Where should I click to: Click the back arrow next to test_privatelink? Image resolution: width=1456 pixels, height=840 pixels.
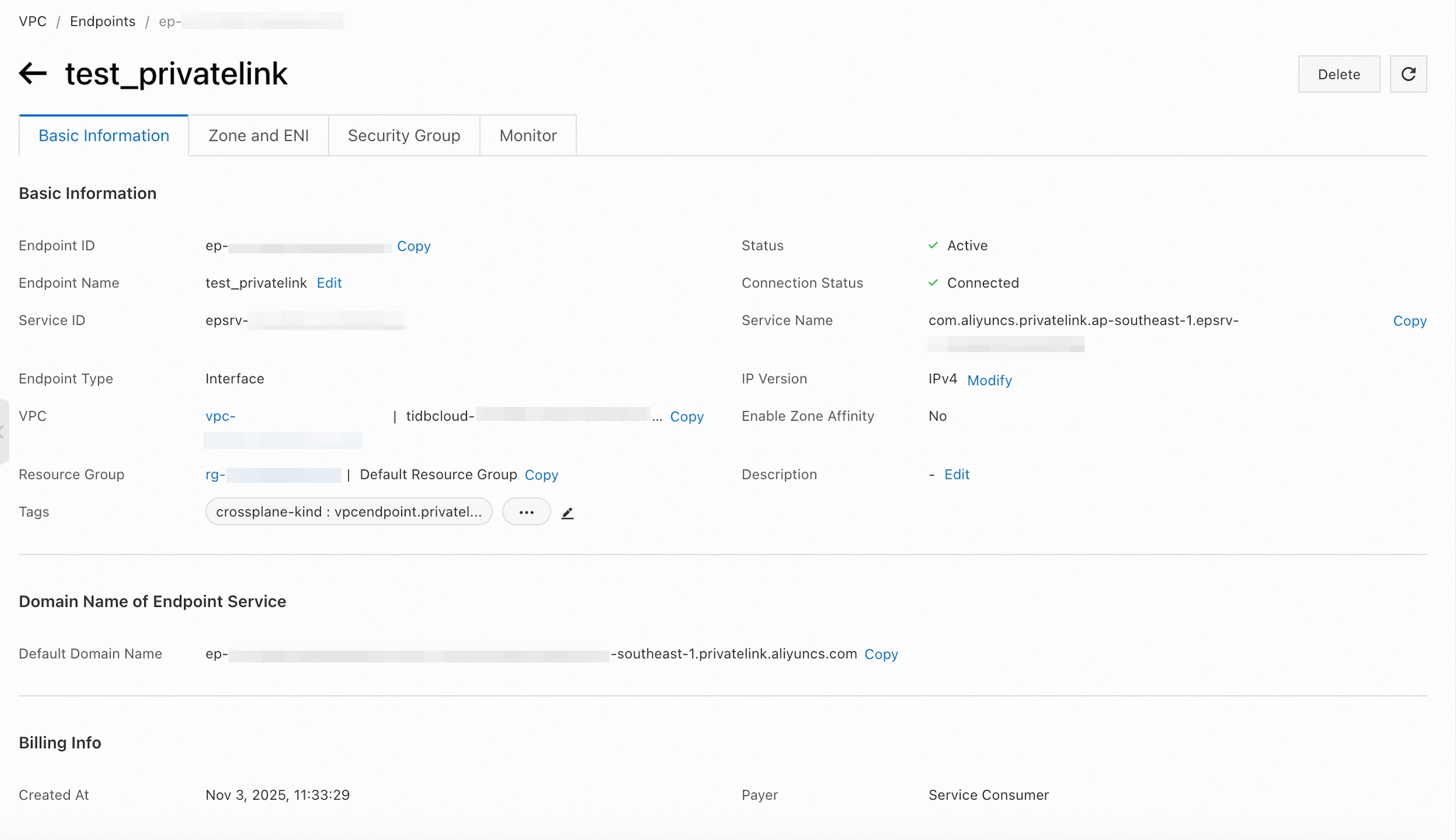point(32,73)
